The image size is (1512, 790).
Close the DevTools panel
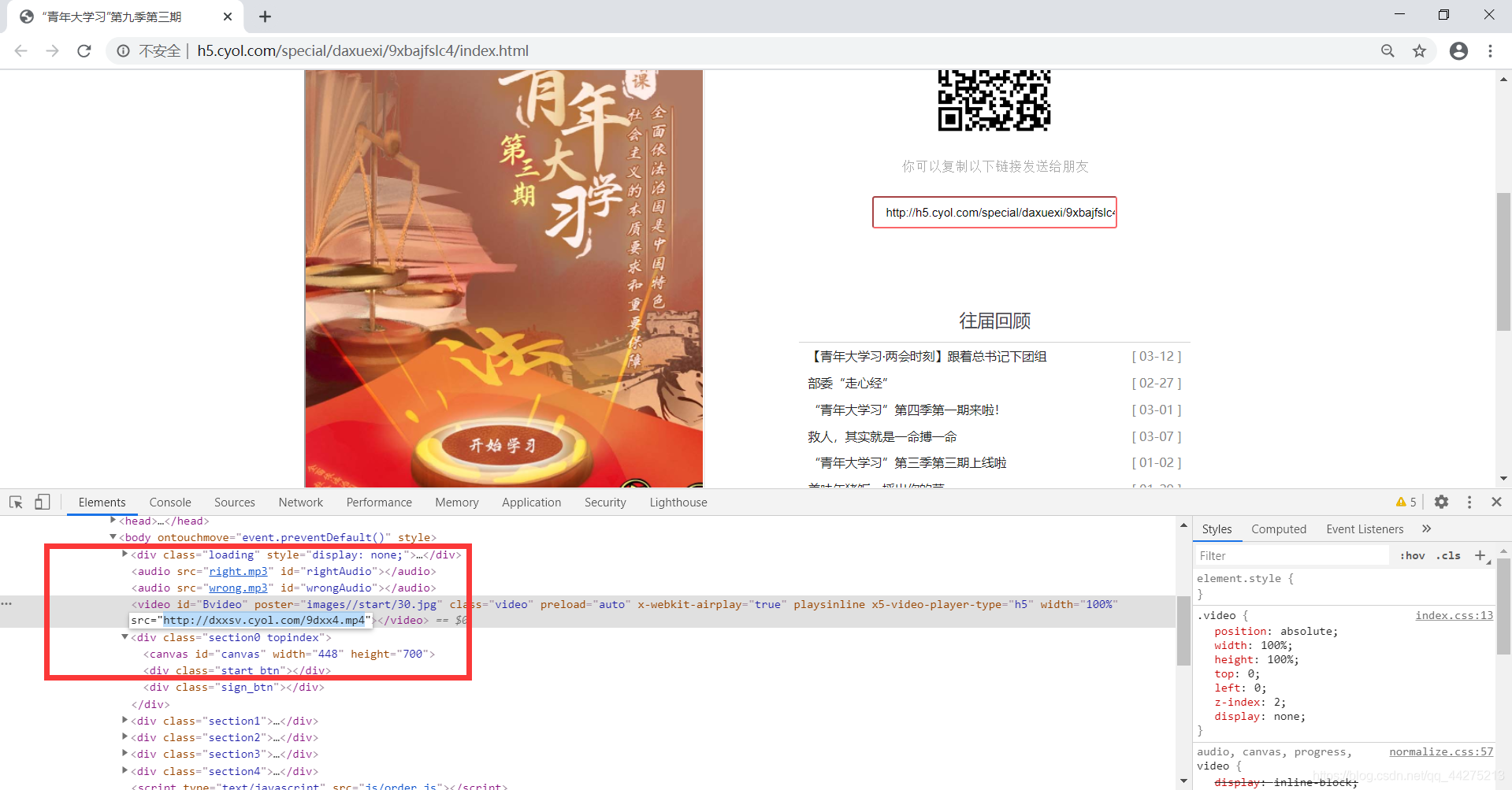pos(1496,502)
